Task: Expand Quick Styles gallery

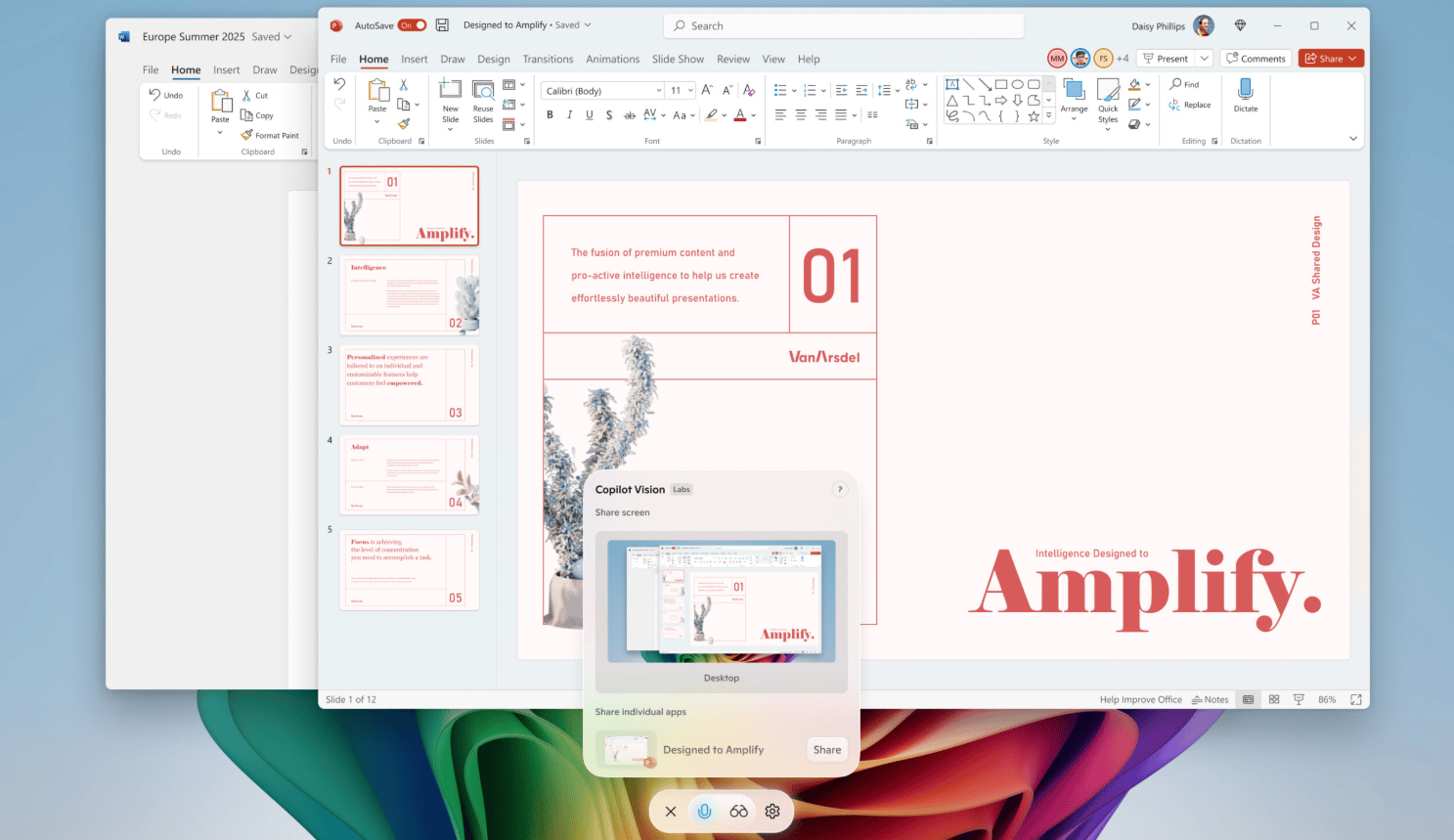Action: point(1108,104)
